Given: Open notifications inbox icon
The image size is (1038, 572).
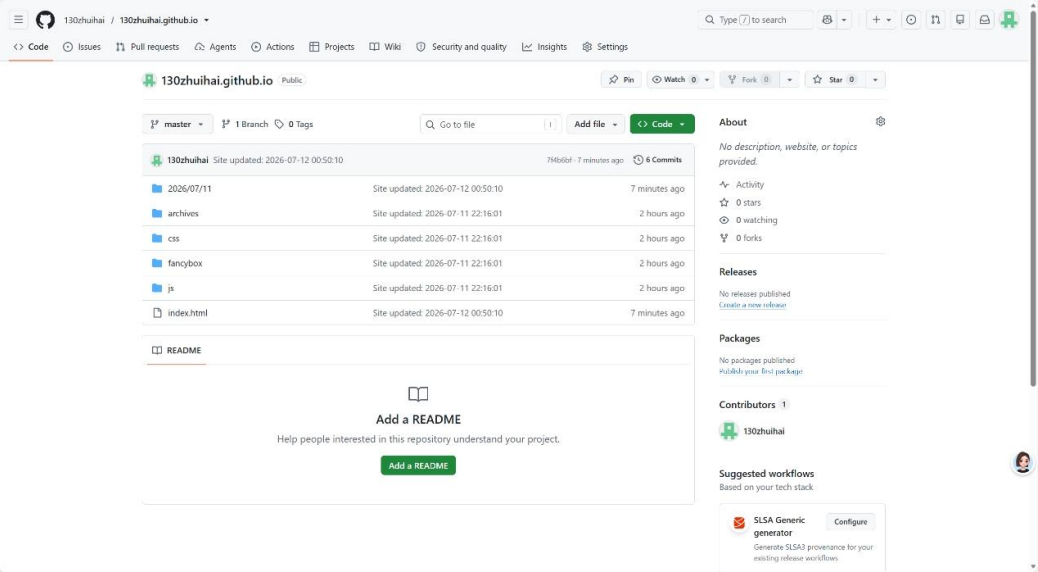Looking at the screenshot, I should coord(984,20).
